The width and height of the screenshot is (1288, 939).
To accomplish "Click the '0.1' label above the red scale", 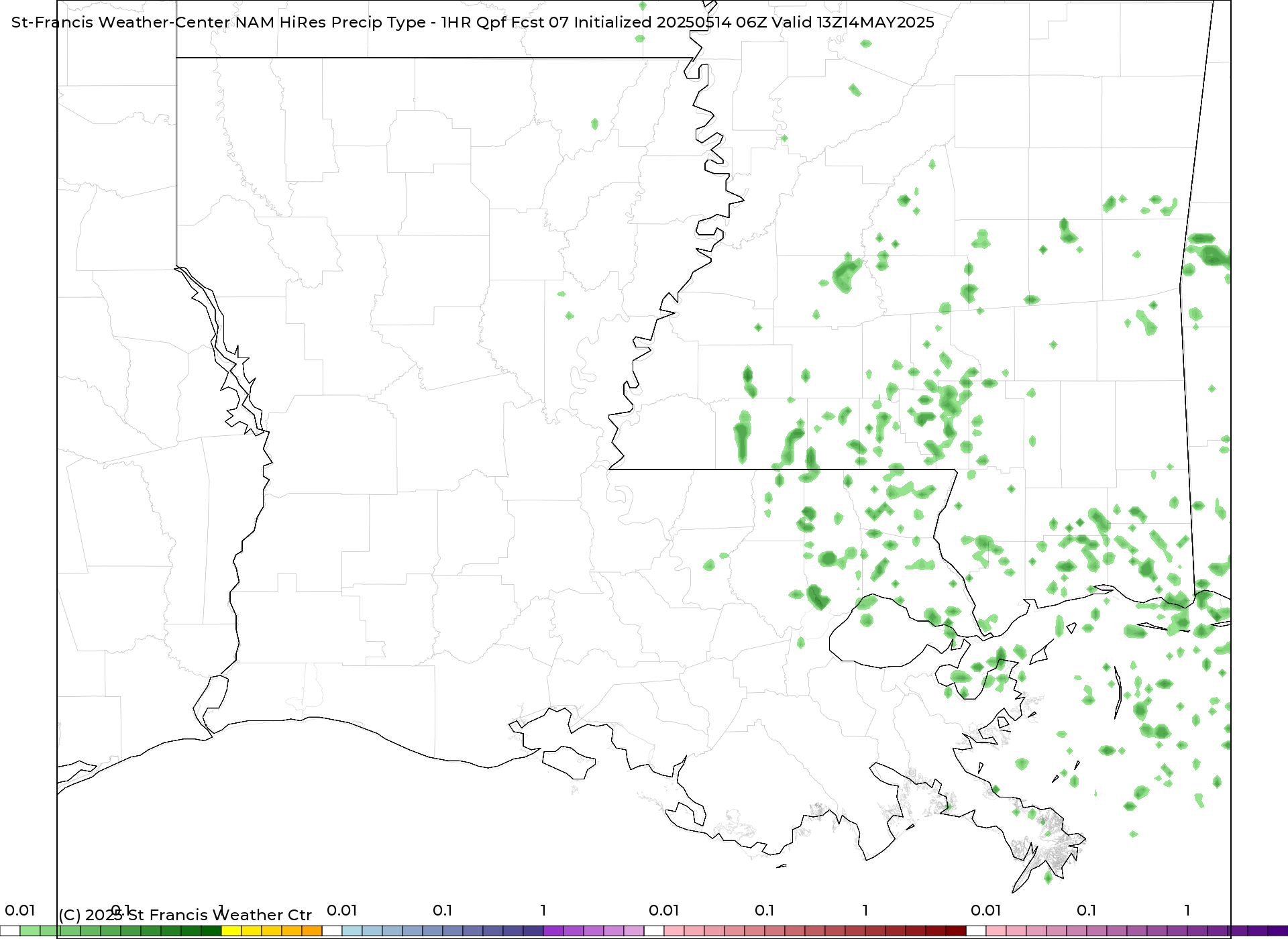I will 765,910.
